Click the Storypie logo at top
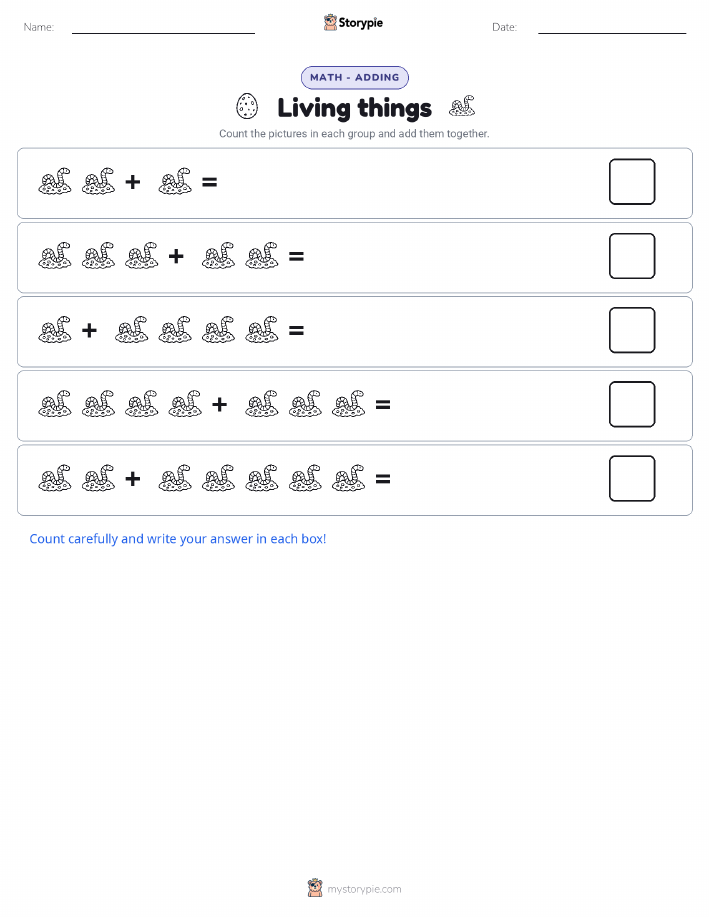The height and width of the screenshot is (917, 709). coord(353,23)
